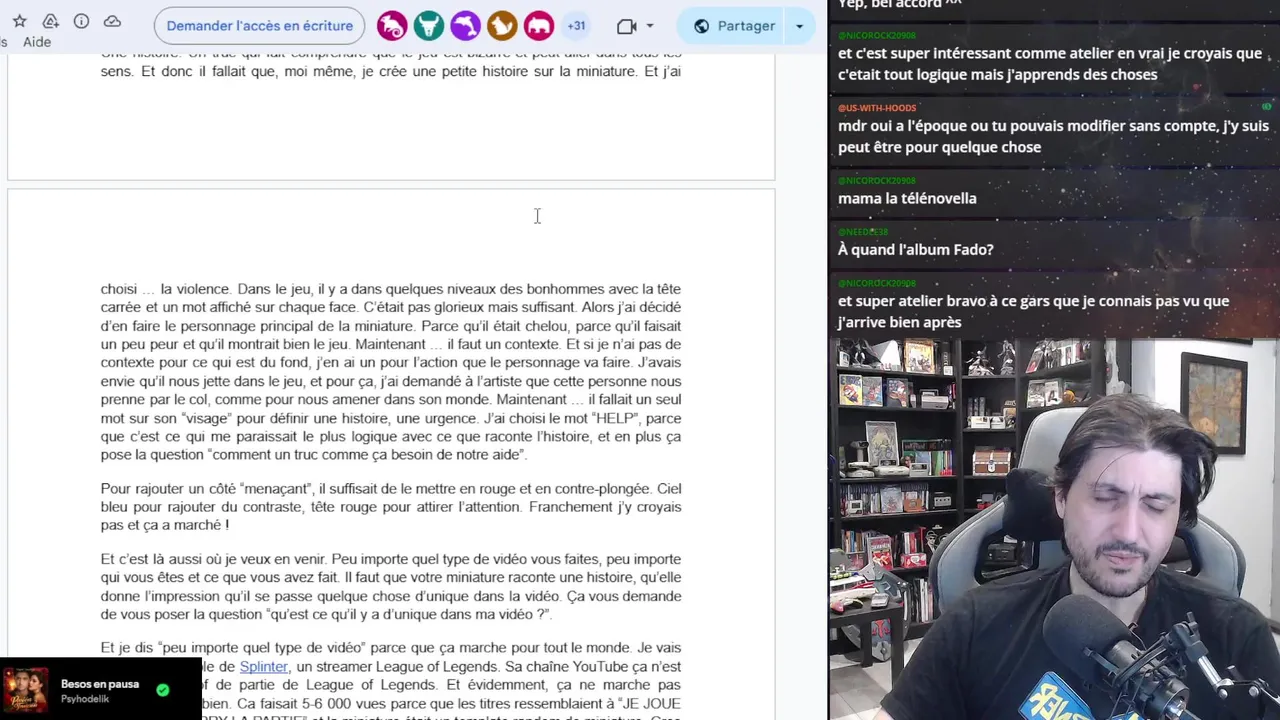1280x720 pixels.
Task: Open document info icon
Action: click(81, 21)
